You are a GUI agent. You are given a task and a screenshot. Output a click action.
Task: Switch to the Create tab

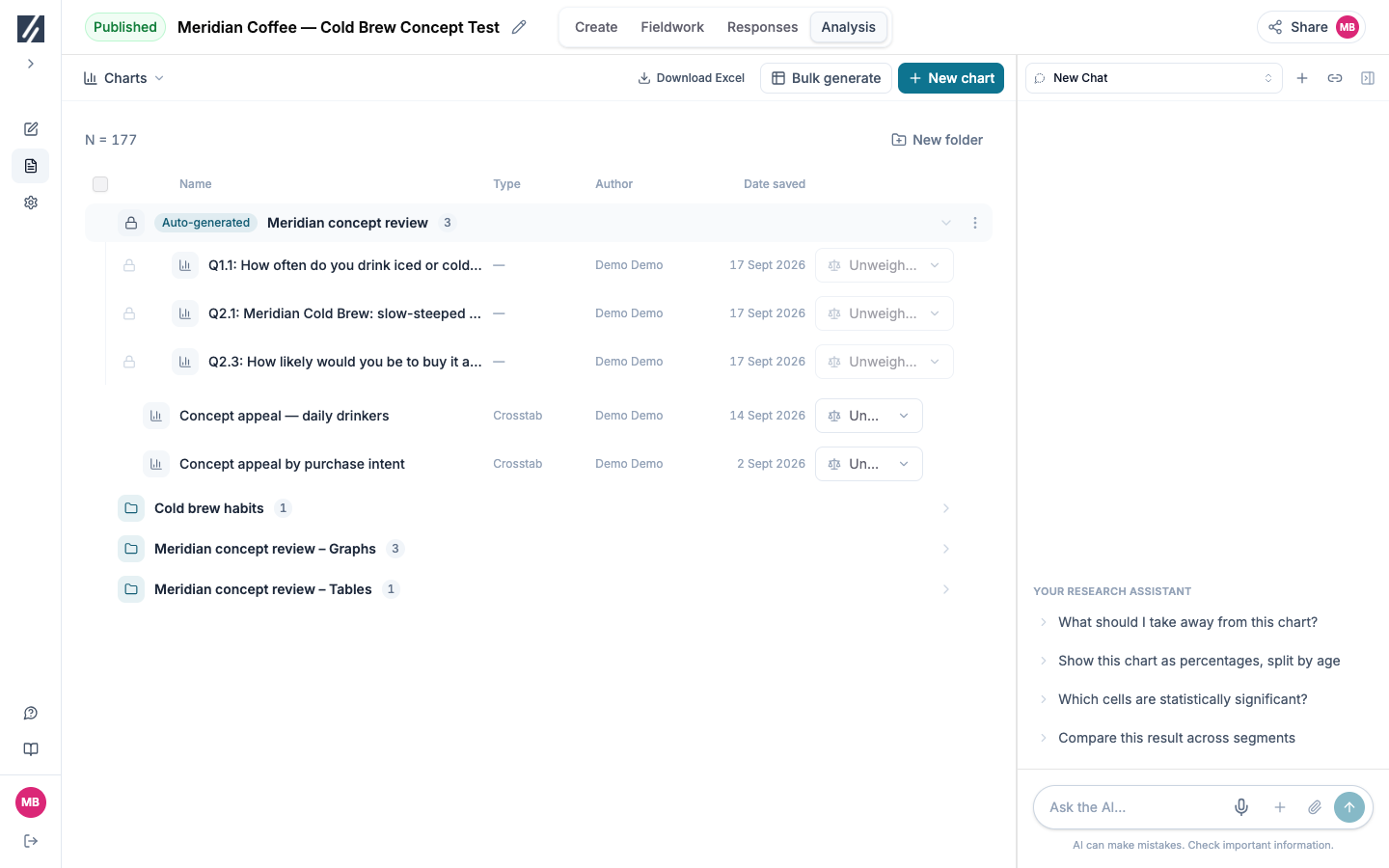tap(596, 27)
